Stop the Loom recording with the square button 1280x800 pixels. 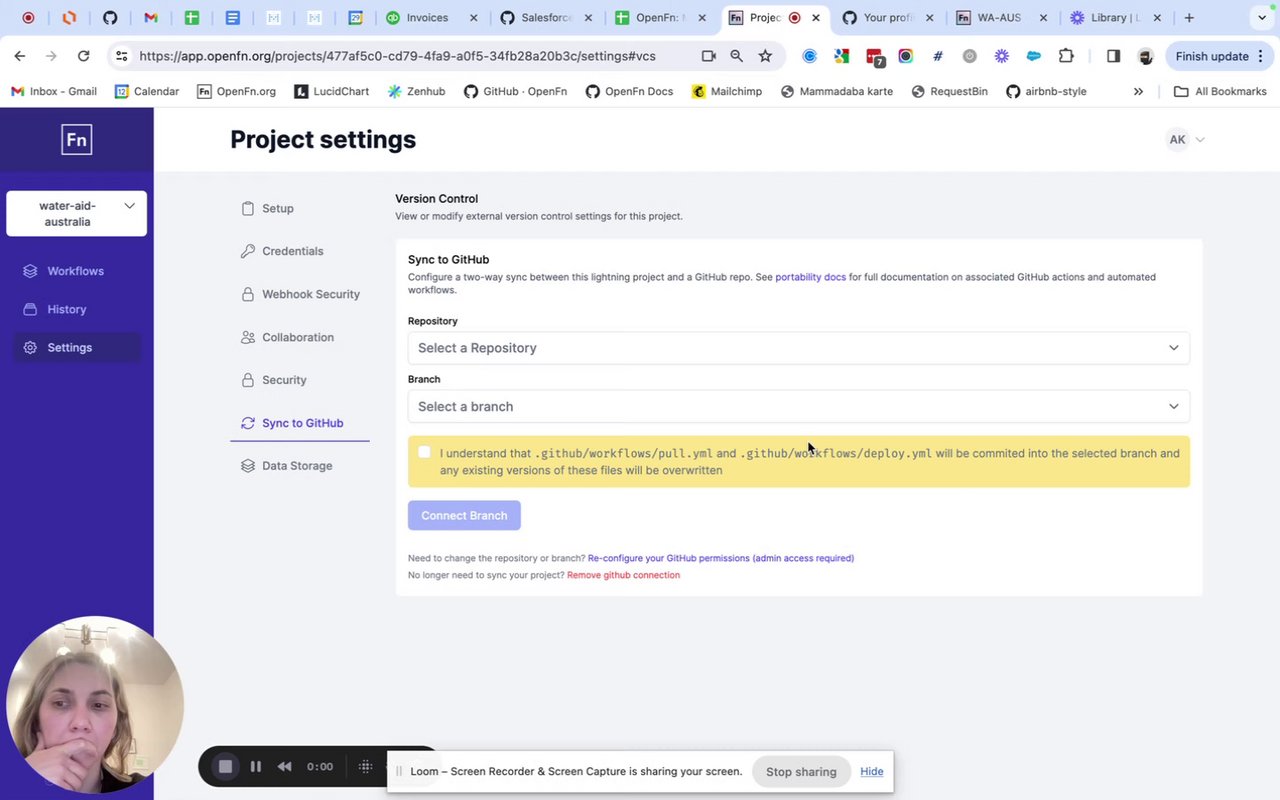pyautogui.click(x=226, y=767)
